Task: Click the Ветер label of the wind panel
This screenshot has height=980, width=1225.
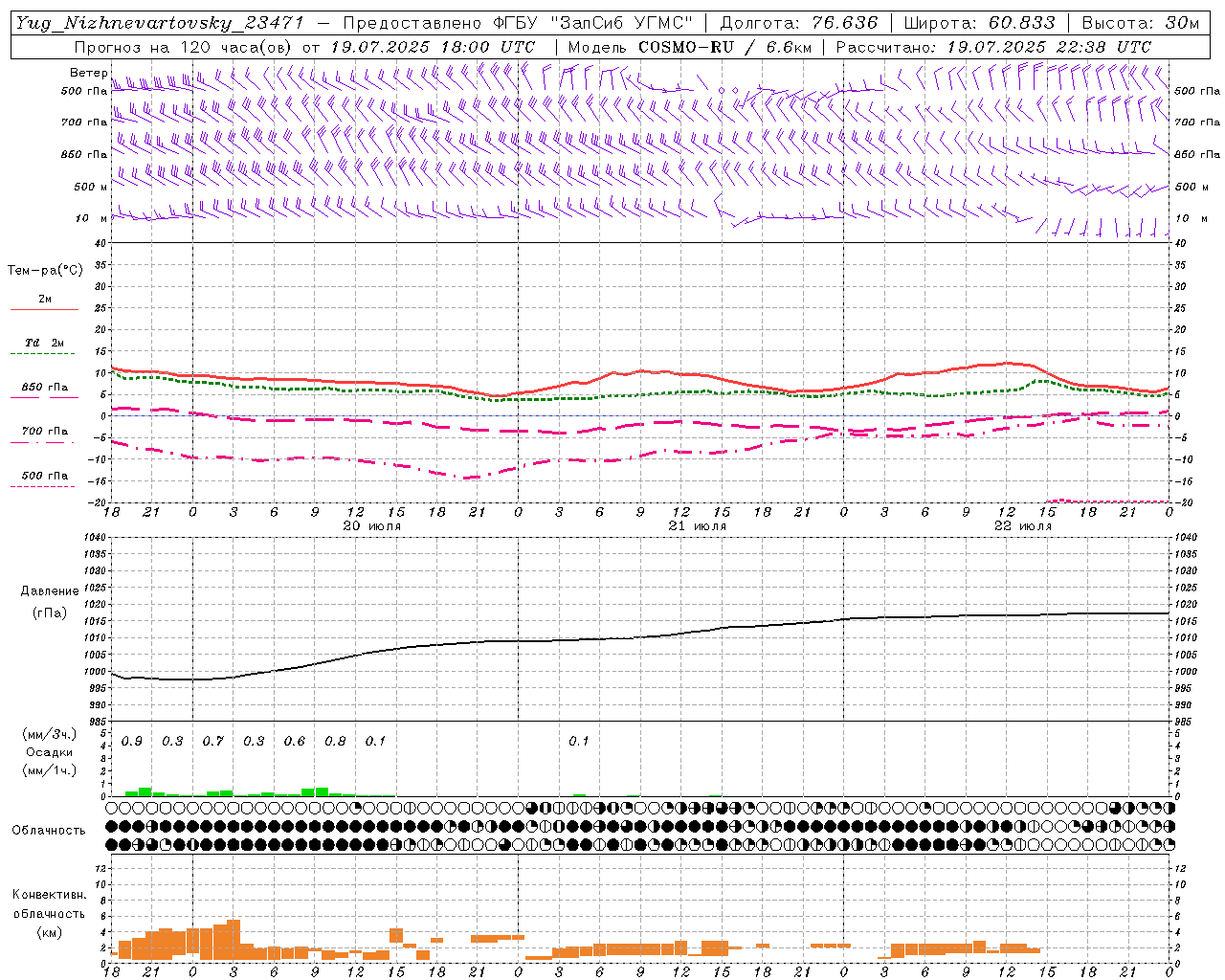Action: (88, 73)
